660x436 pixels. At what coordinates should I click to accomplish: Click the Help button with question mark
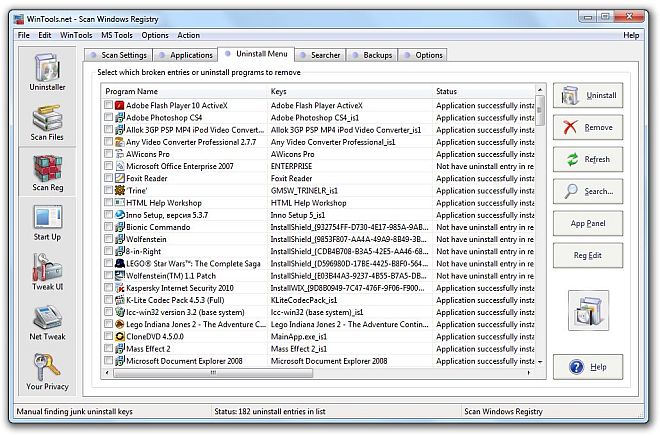point(588,367)
